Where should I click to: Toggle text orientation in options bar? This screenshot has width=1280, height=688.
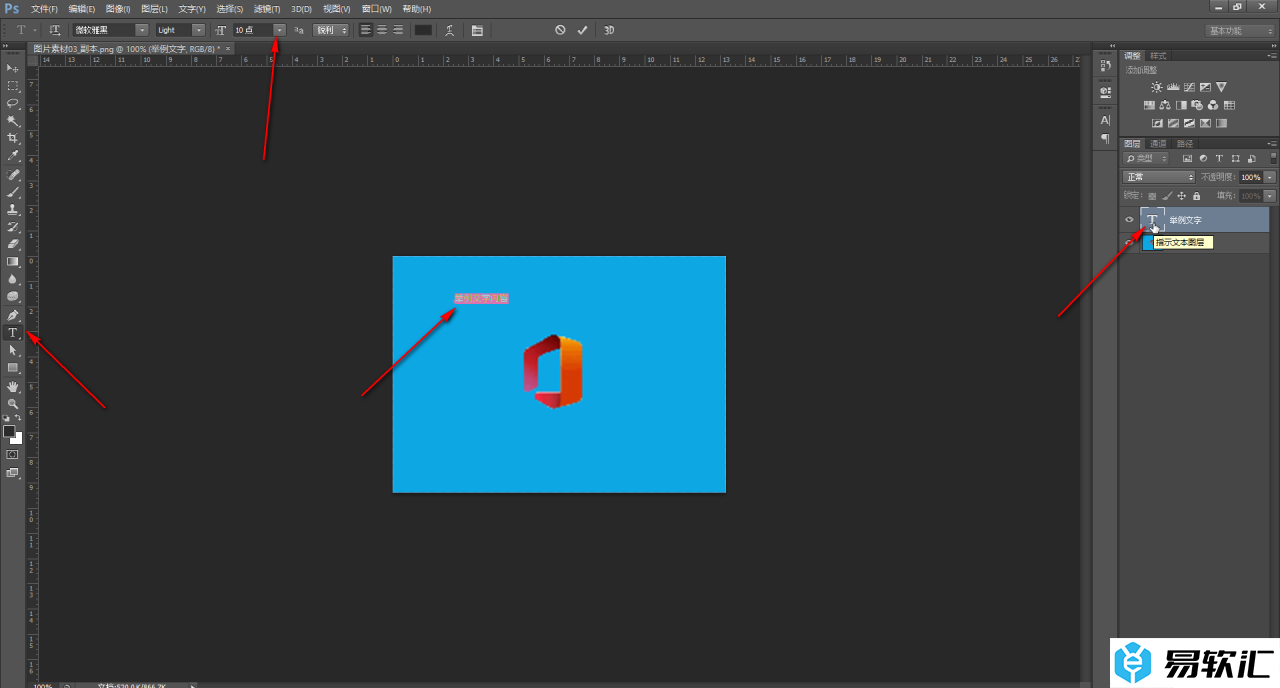[x=55, y=30]
